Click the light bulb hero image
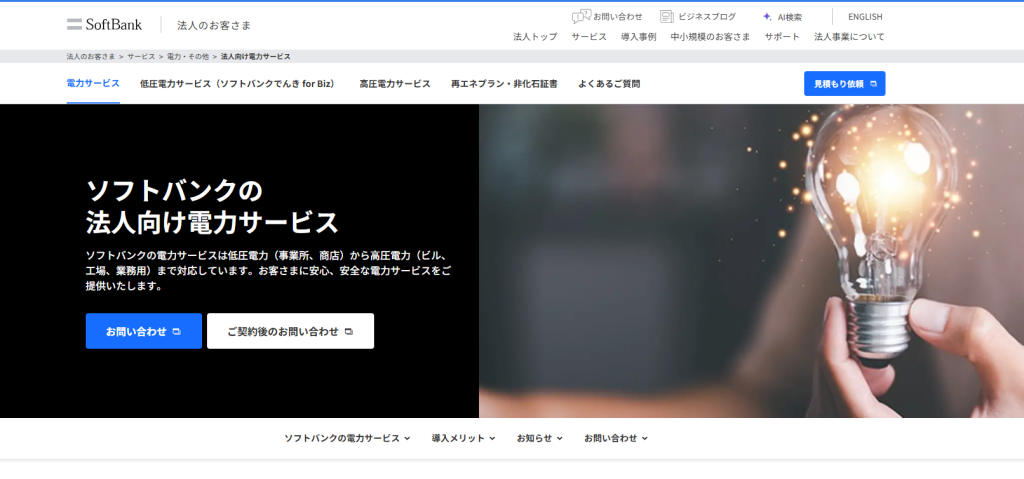This screenshot has width=1024, height=479. pos(751,261)
